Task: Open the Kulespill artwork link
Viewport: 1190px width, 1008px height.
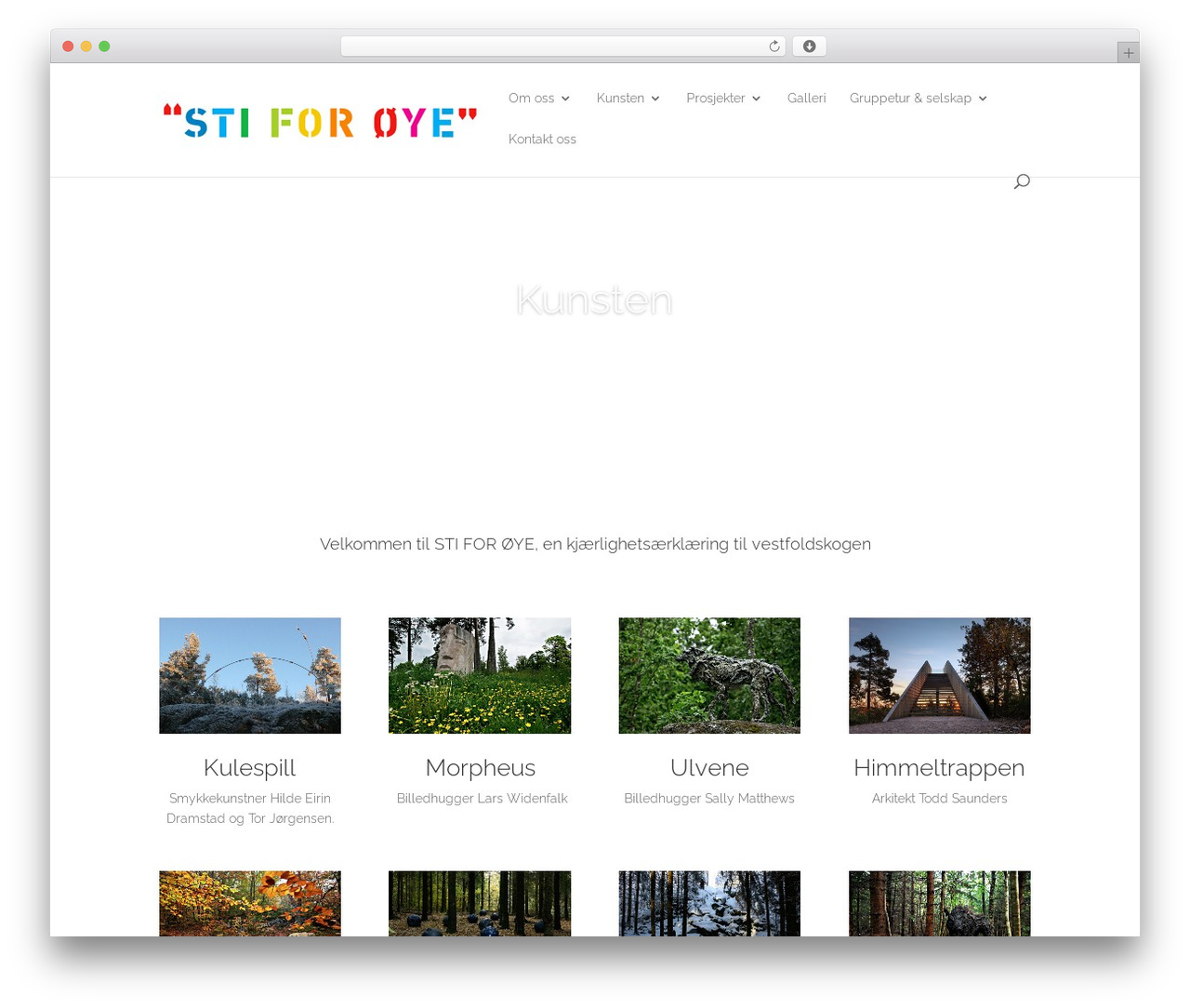Action: (x=249, y=767)
